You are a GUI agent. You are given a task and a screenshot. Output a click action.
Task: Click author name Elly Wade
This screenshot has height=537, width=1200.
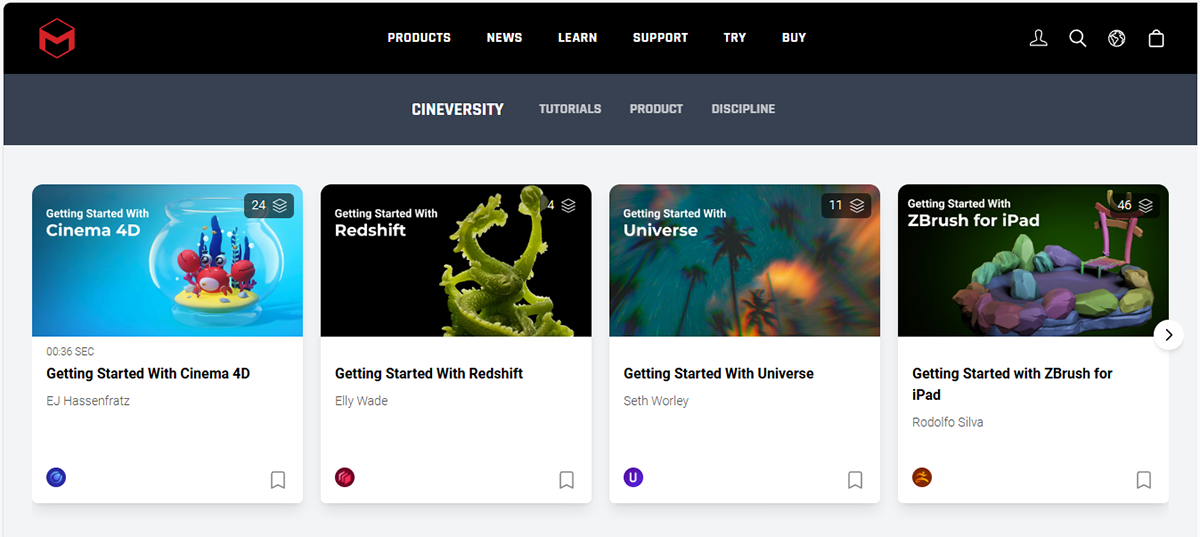(361, 401)
